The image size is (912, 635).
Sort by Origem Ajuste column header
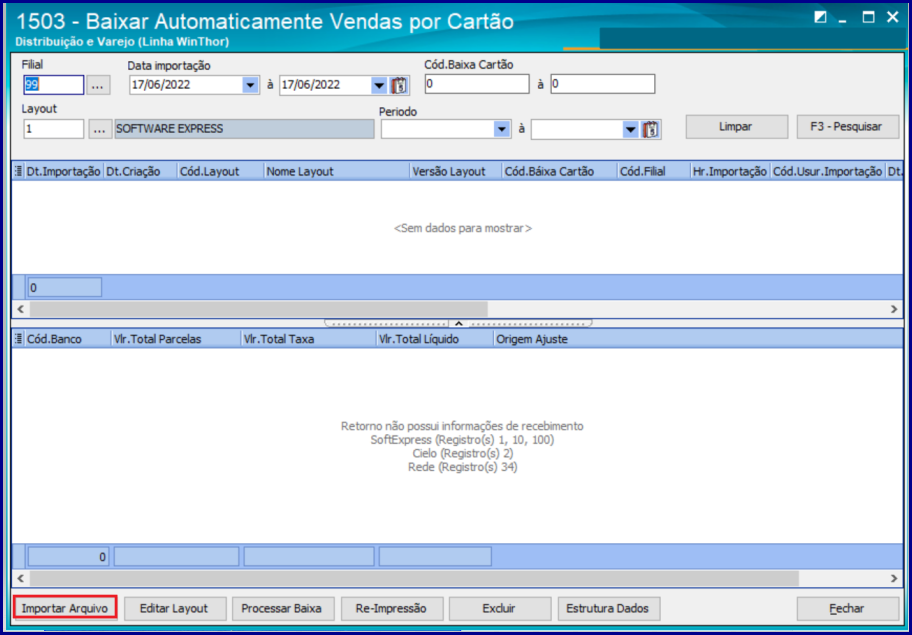click(698, 340)
